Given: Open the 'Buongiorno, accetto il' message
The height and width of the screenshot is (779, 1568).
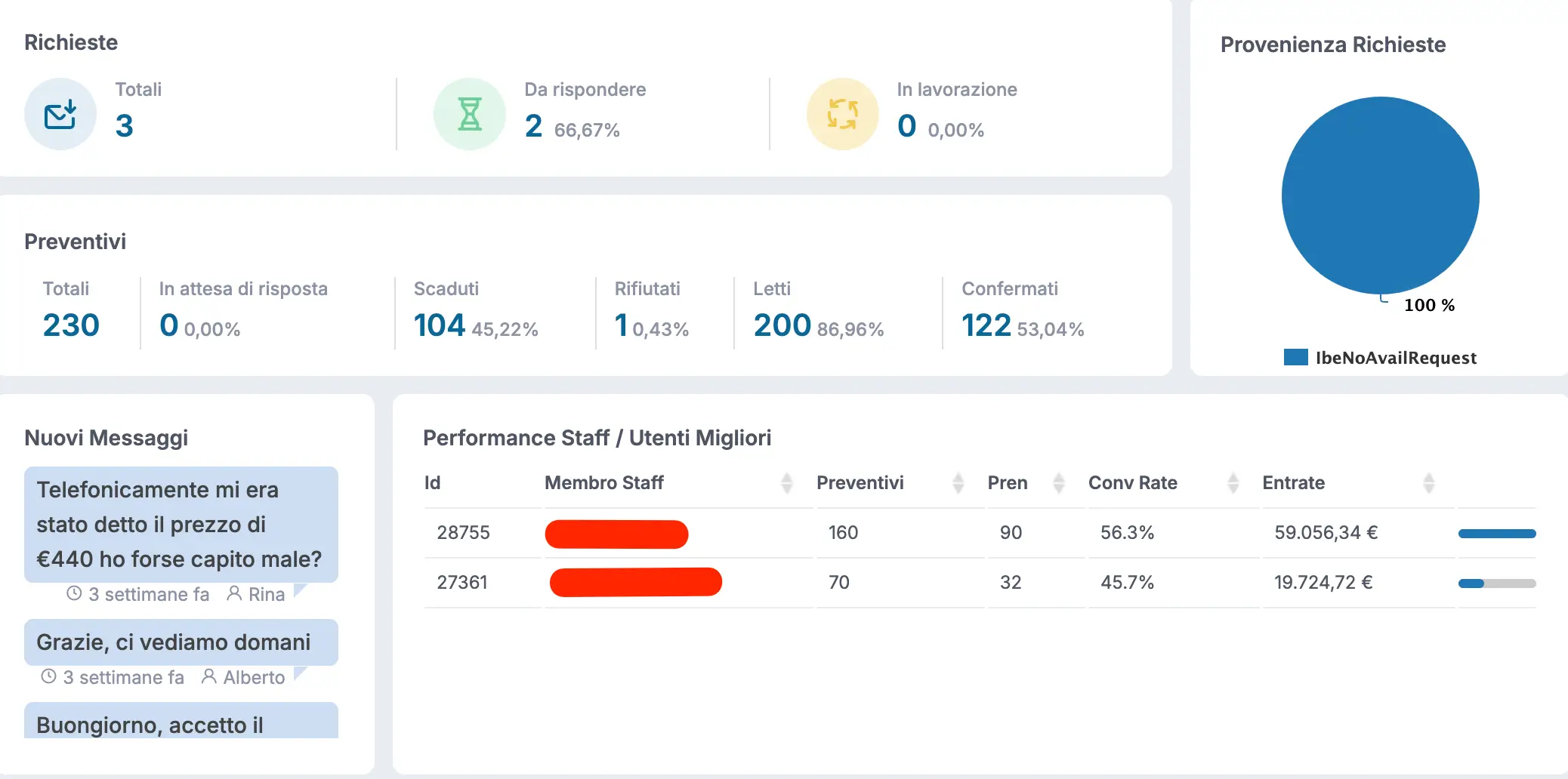Looking at the screenshot, I should point(181,721).
